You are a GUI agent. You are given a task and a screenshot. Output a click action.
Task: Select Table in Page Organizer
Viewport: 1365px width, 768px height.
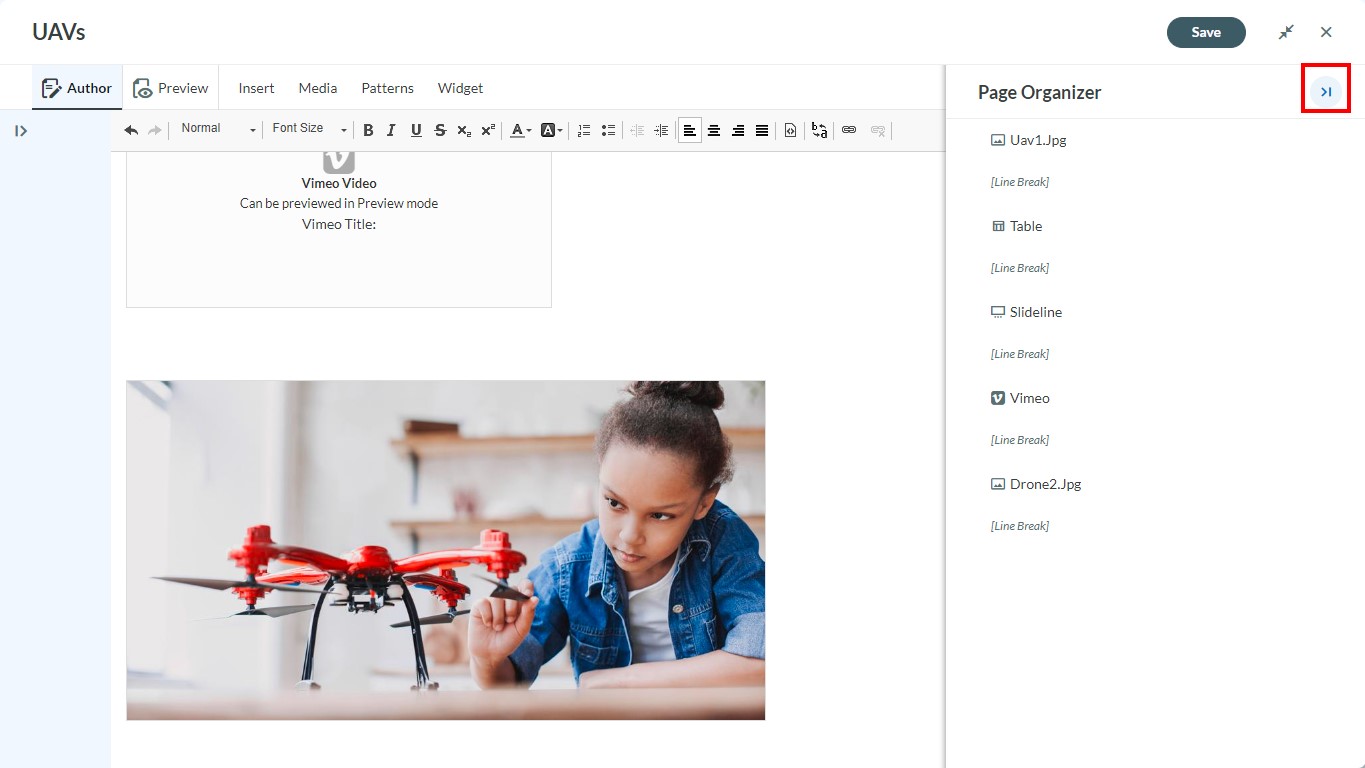click(1016, 226)
